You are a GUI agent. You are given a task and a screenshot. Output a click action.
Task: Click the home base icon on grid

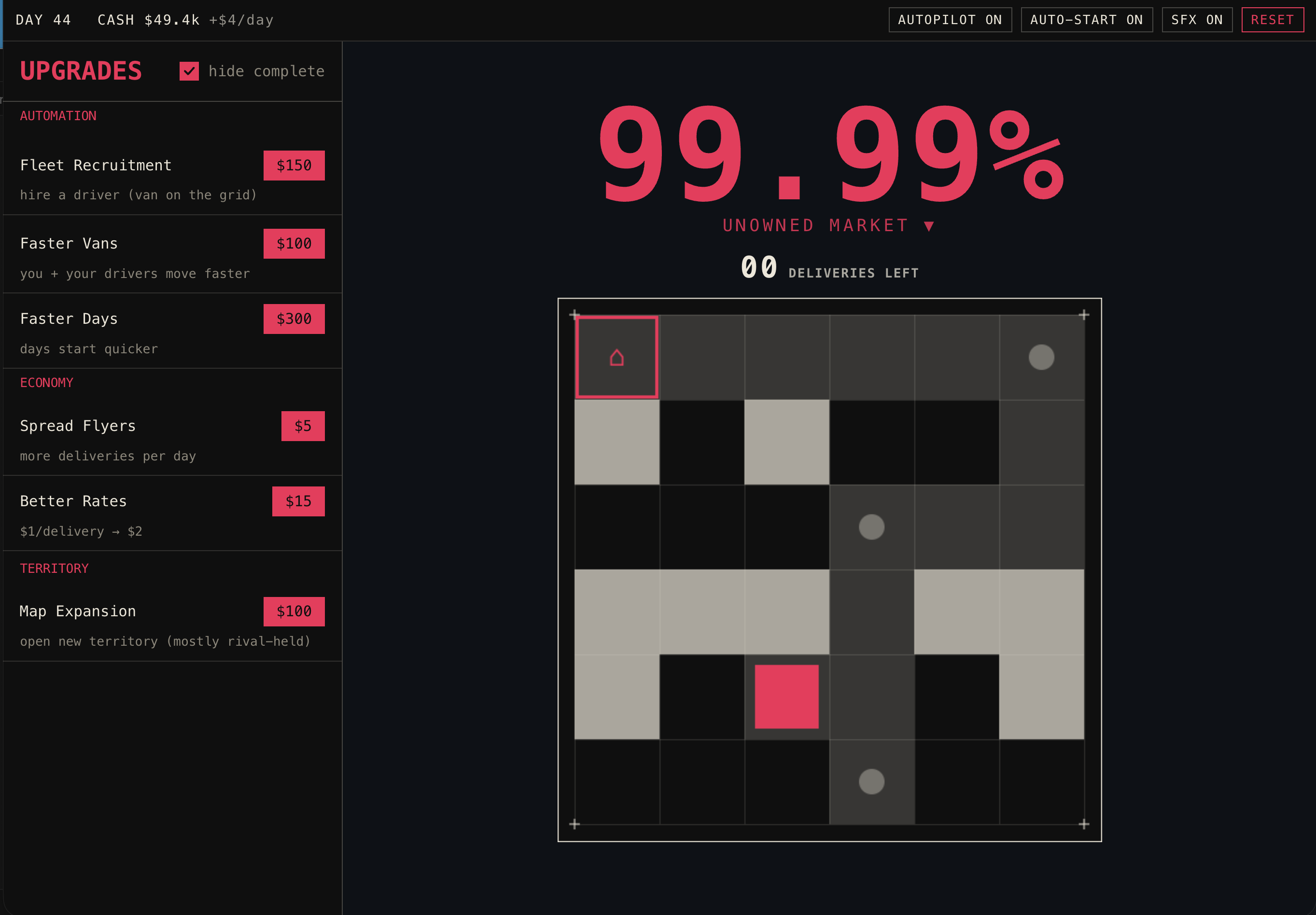617,358
